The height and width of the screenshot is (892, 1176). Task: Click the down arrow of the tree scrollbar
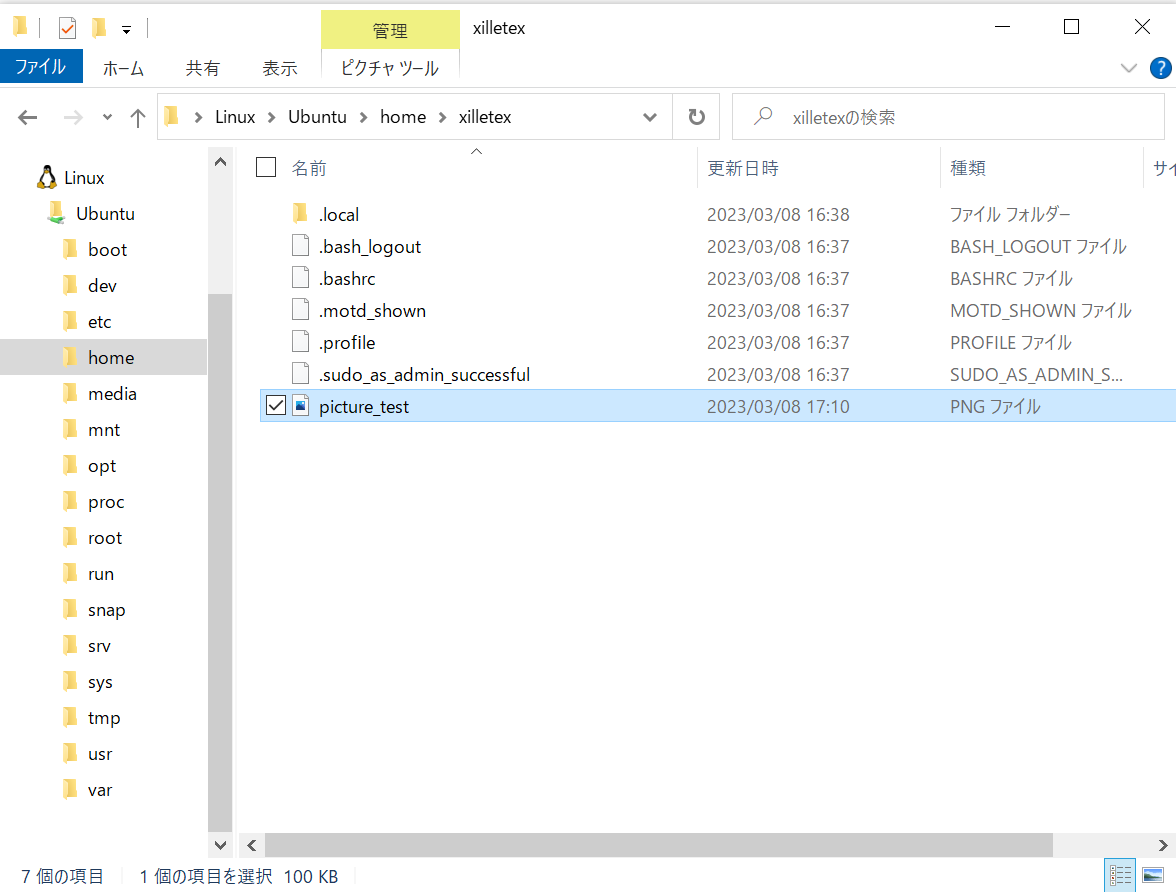[219, 845]
